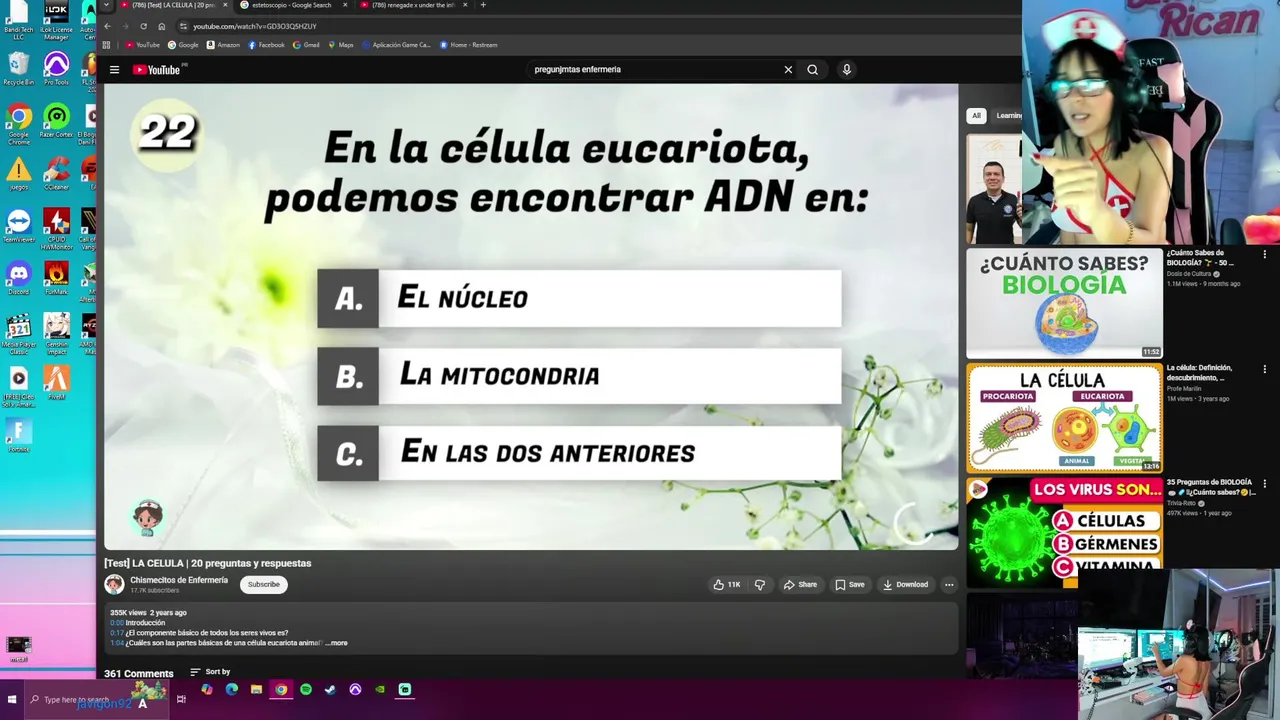Screen dimensions: 1280x720
Task: Clear the YouTube search box text
Action: 788,70
